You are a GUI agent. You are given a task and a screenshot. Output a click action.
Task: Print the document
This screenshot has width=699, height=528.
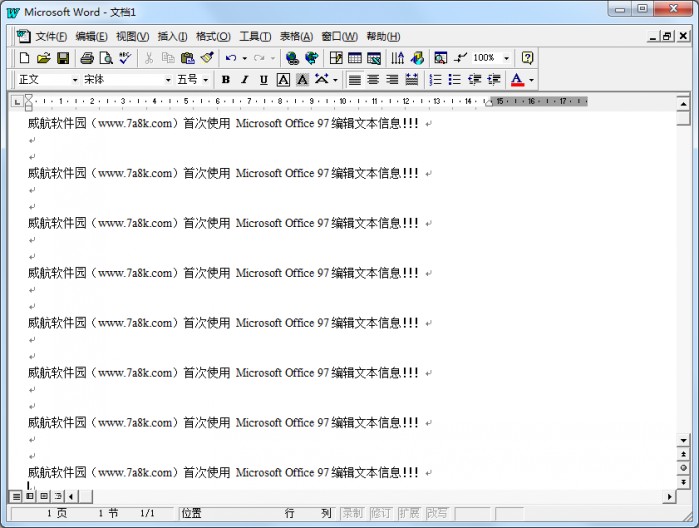(x=87, y=58)
